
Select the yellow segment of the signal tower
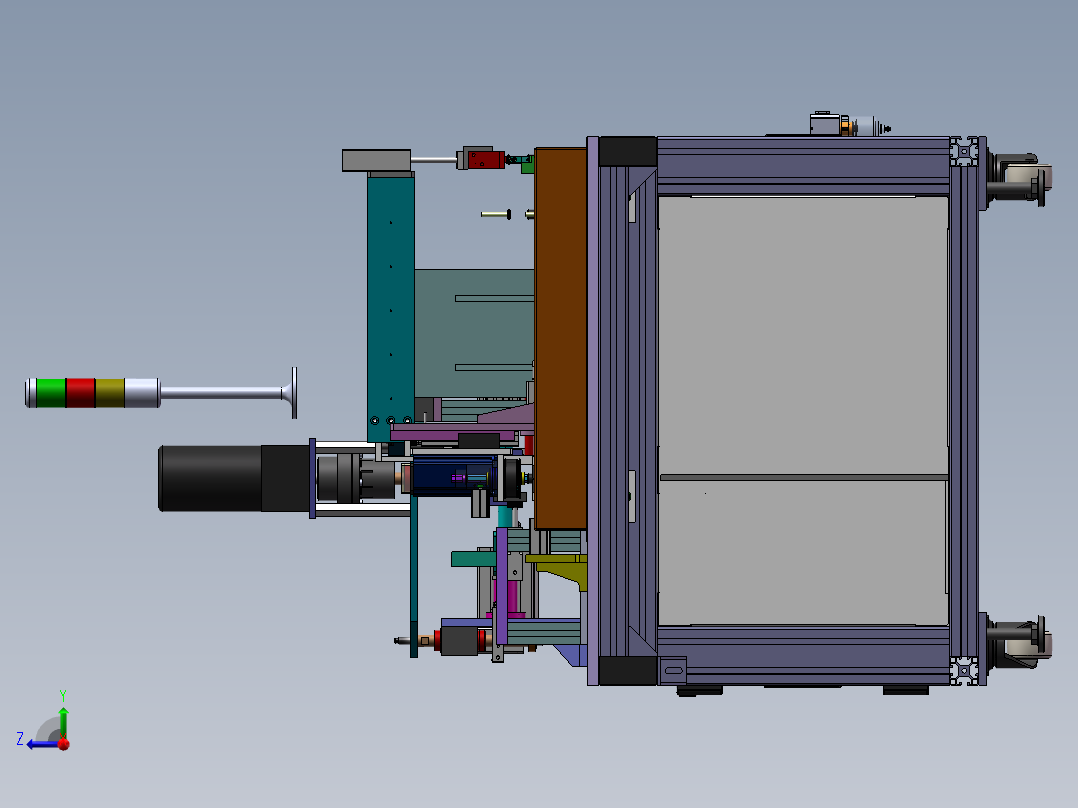tap(110, 393)
